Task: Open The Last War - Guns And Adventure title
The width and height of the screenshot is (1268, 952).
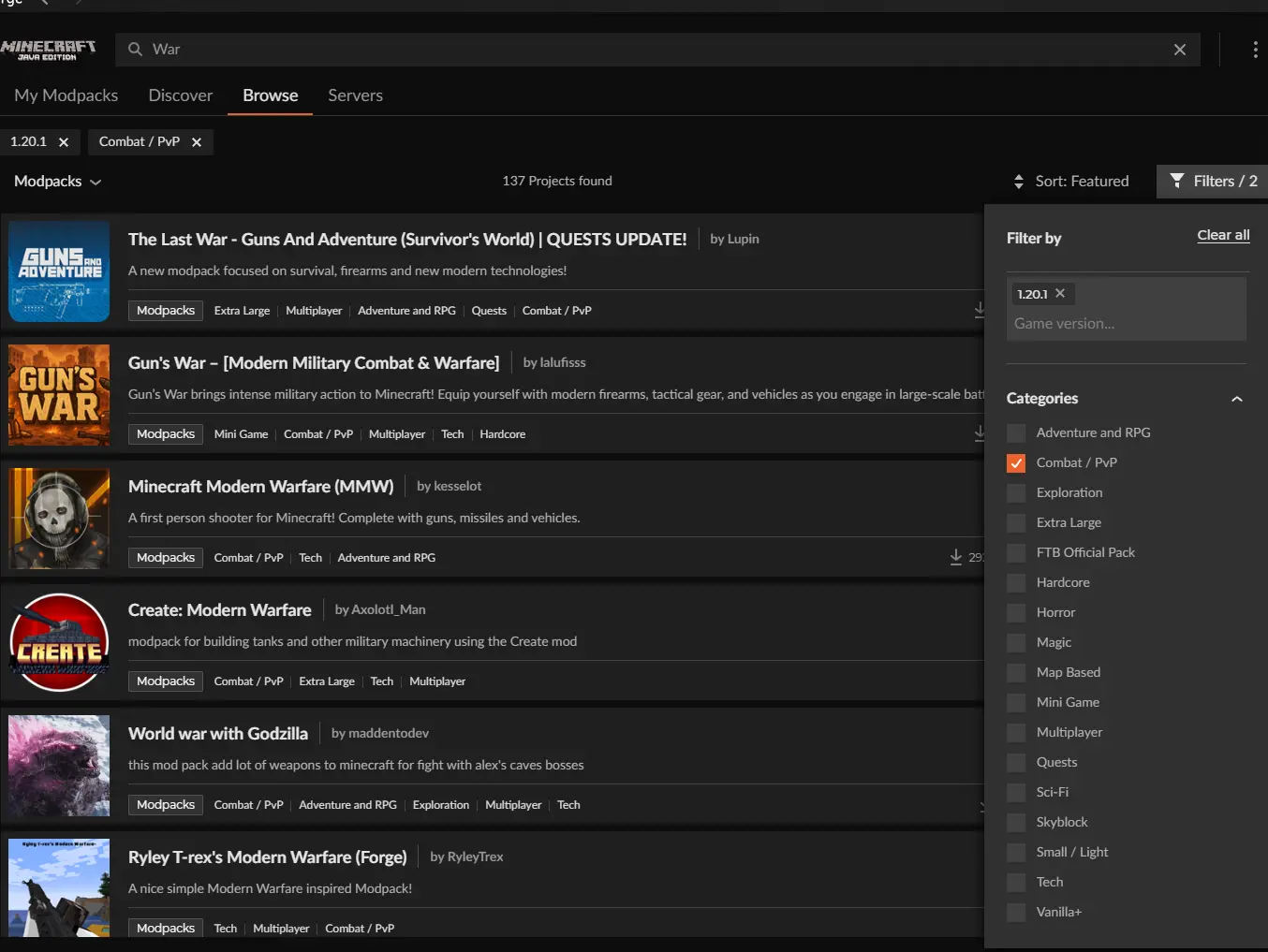Action: (407, 240)
